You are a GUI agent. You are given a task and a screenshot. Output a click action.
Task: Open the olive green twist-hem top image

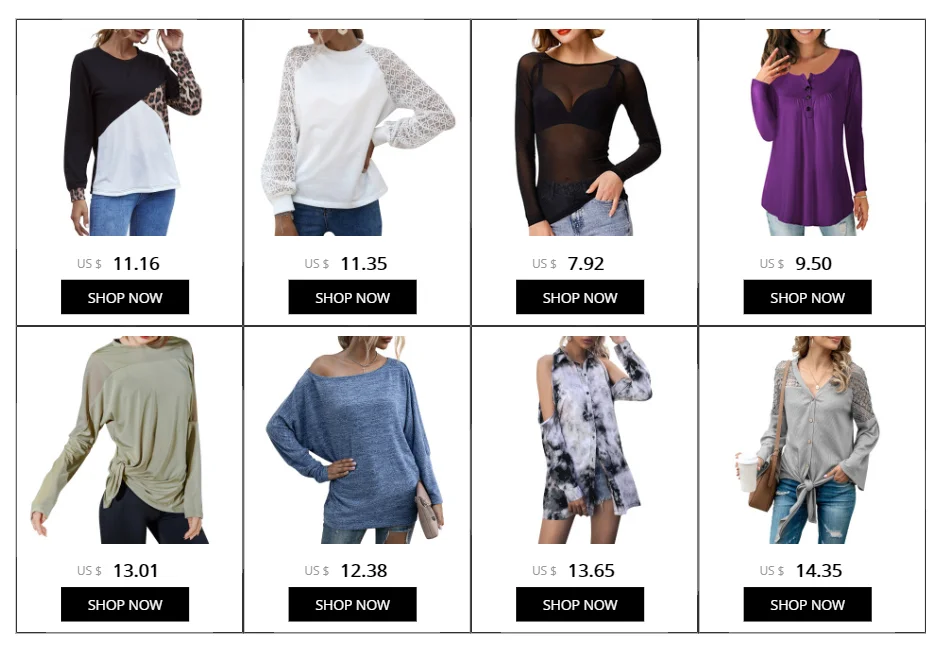(x=120, y=440)
